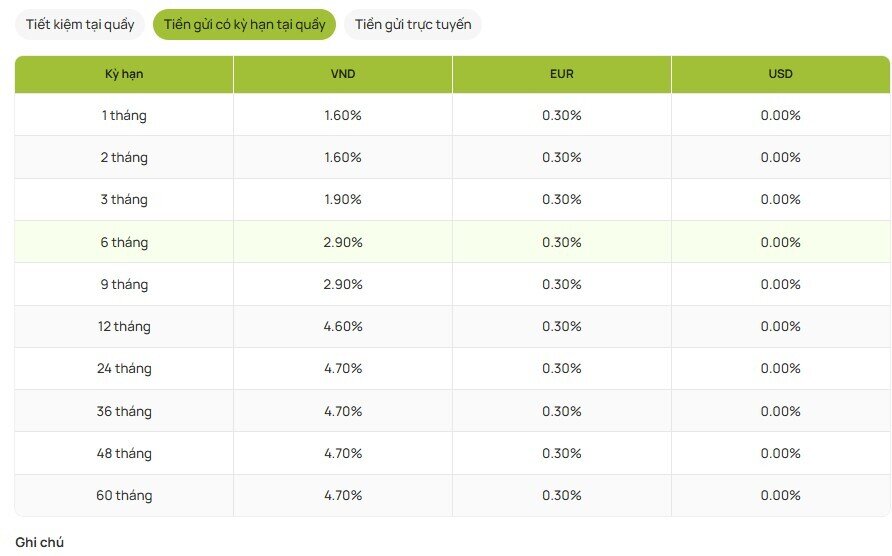This screenshot has height=556, width=892.
Task: Switch to the Tiết kiệm tại quầy tab
Action: coord(80,25)
